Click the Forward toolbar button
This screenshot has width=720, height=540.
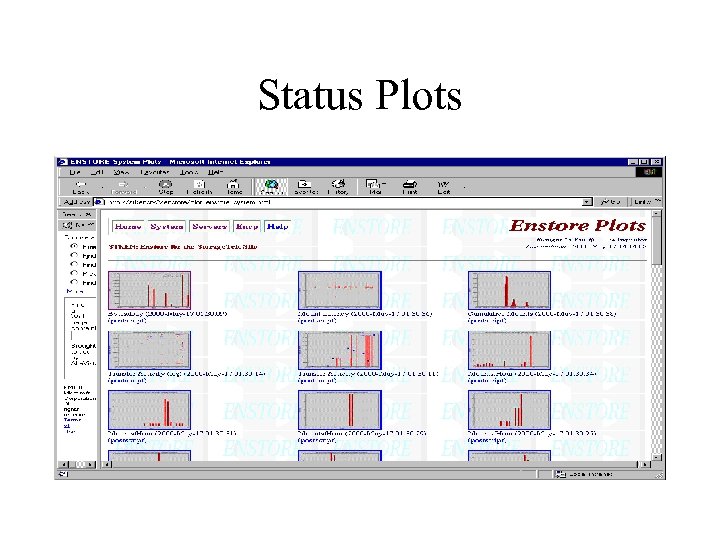pyautogui.click(x=124, y=187)
